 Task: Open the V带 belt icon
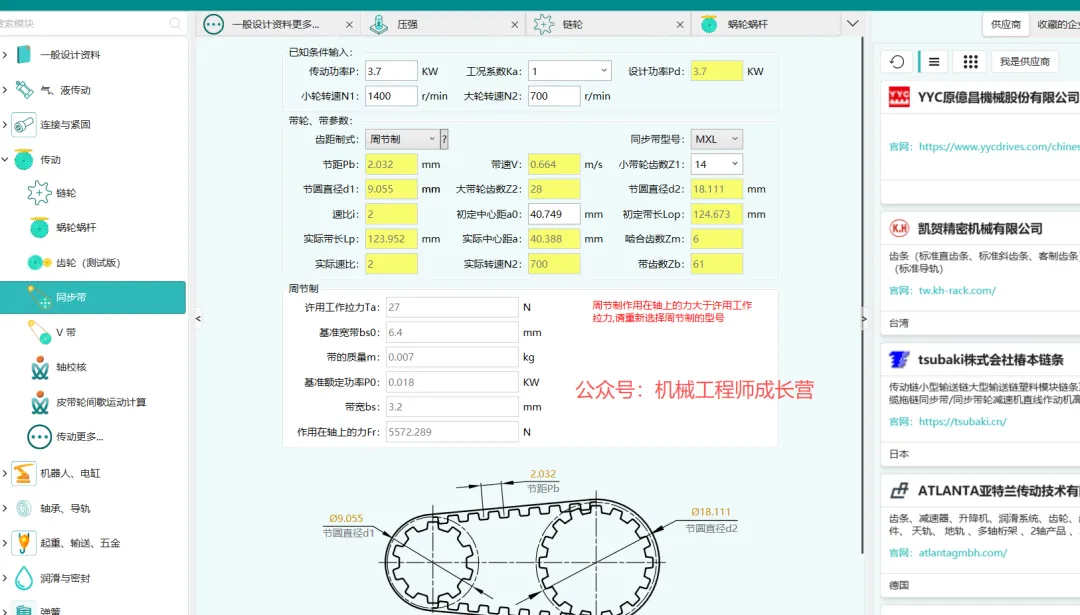coord(39,332)
